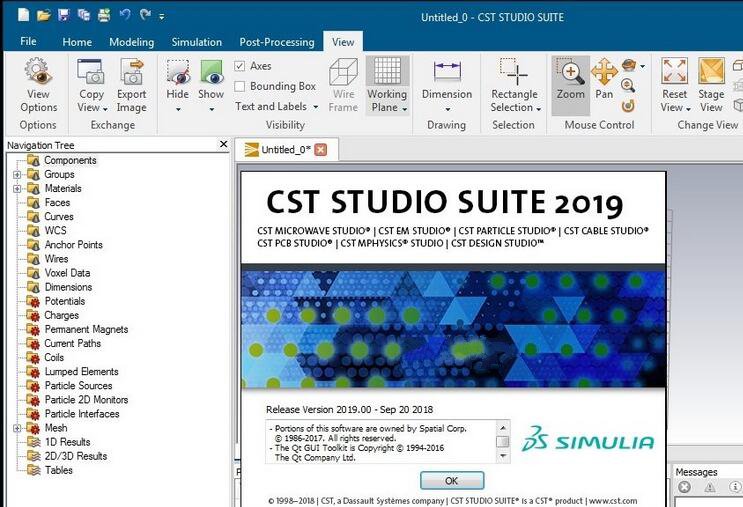Click the Reset View icon

click(674, 71)
